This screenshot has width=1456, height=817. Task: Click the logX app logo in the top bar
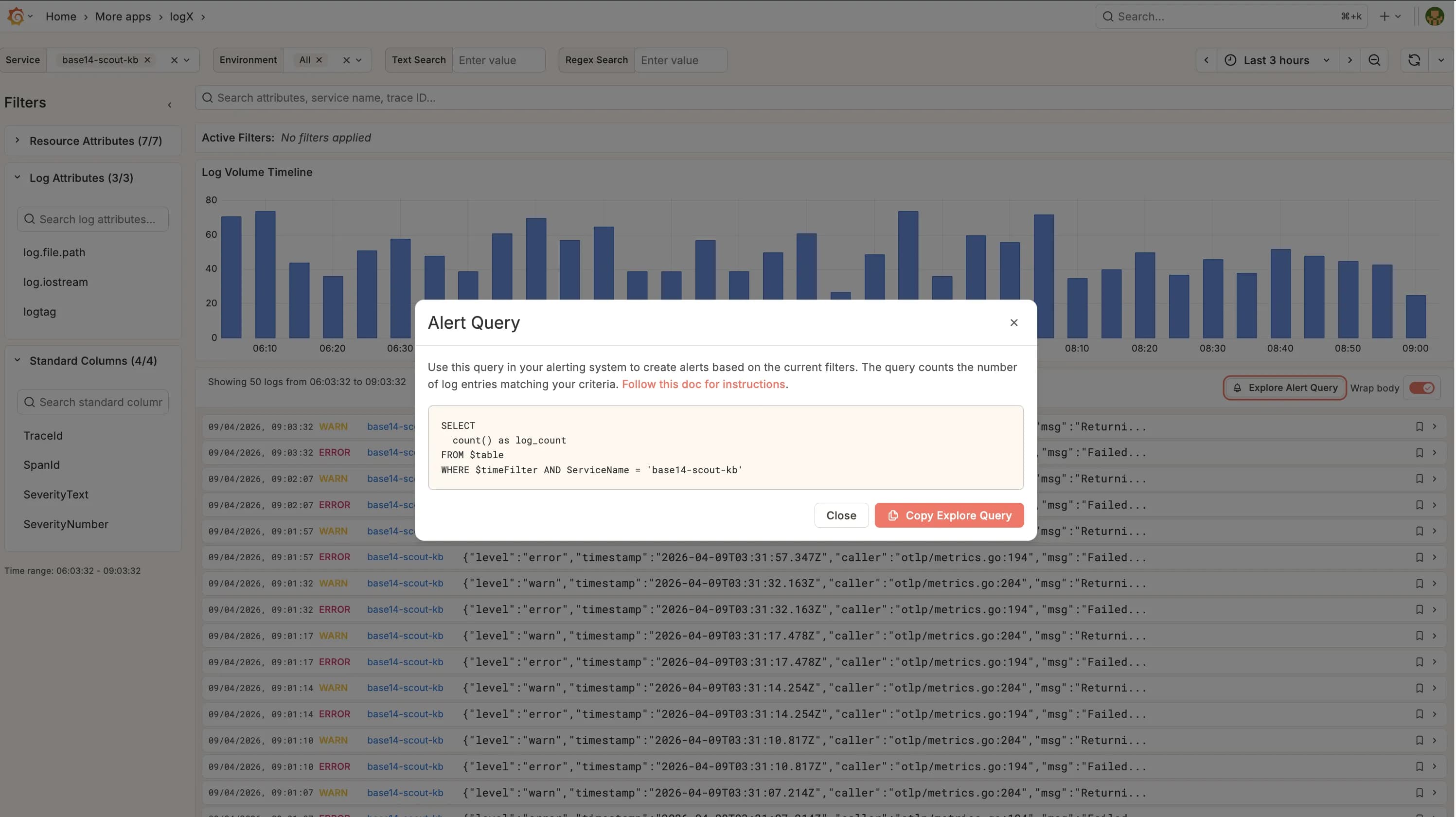coord(17,16)
